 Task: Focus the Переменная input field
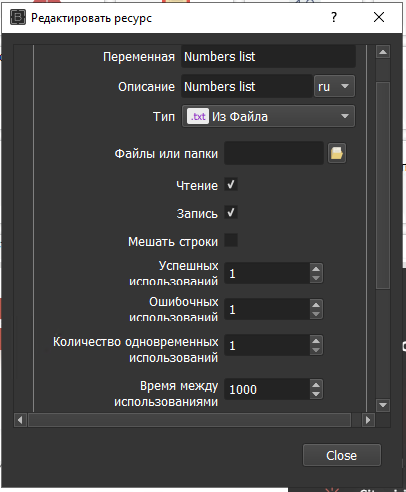point(268,57)
